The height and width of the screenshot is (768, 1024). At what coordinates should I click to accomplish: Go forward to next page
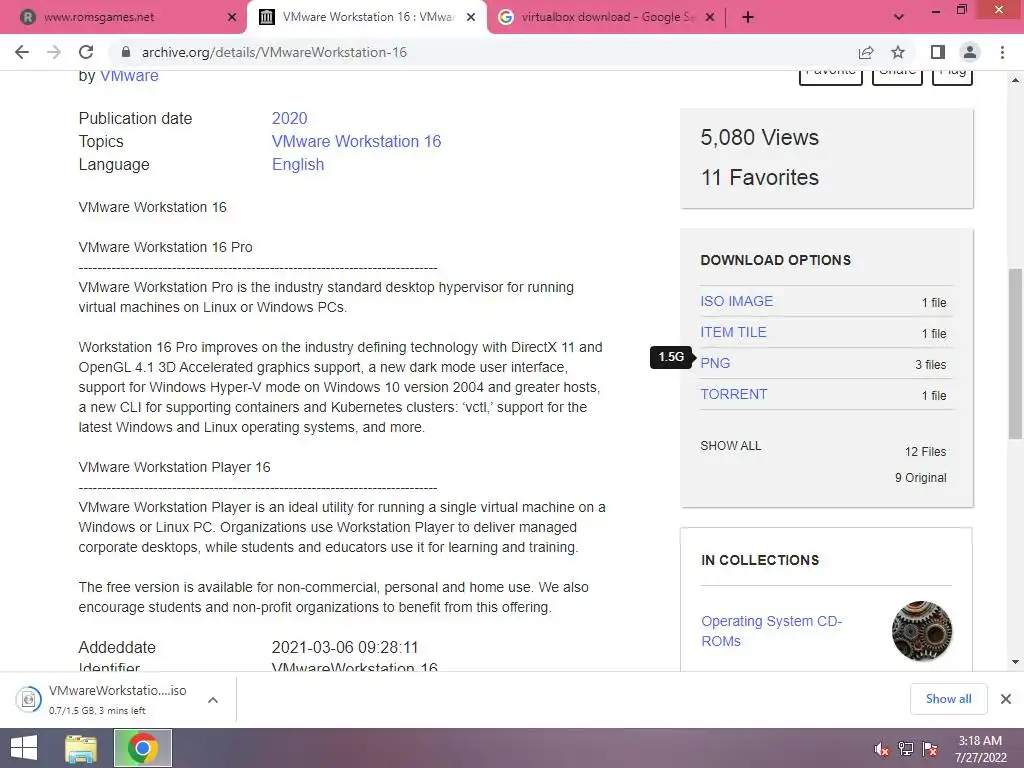(54, 52)
